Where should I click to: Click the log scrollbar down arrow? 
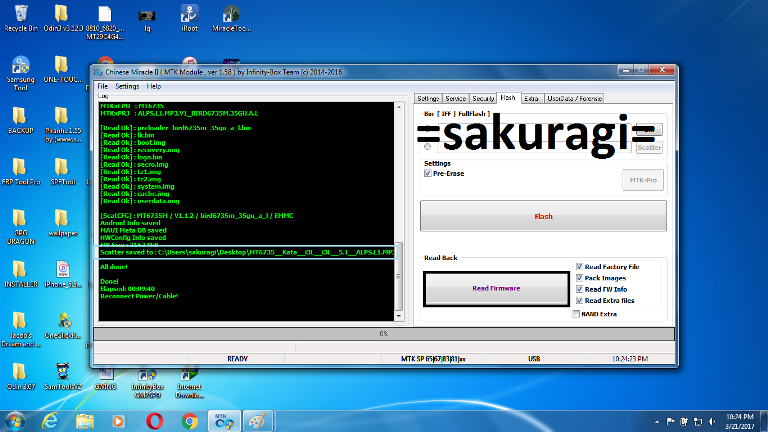399,316
